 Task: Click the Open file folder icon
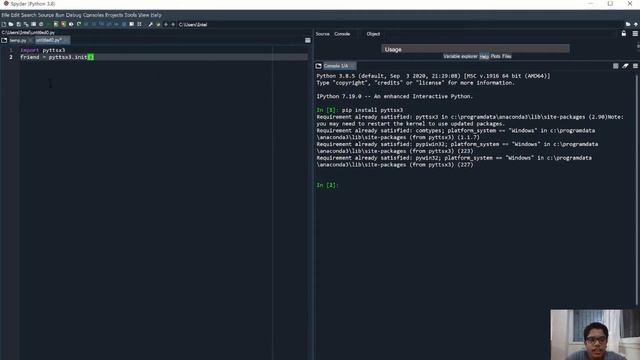(11, 24)
